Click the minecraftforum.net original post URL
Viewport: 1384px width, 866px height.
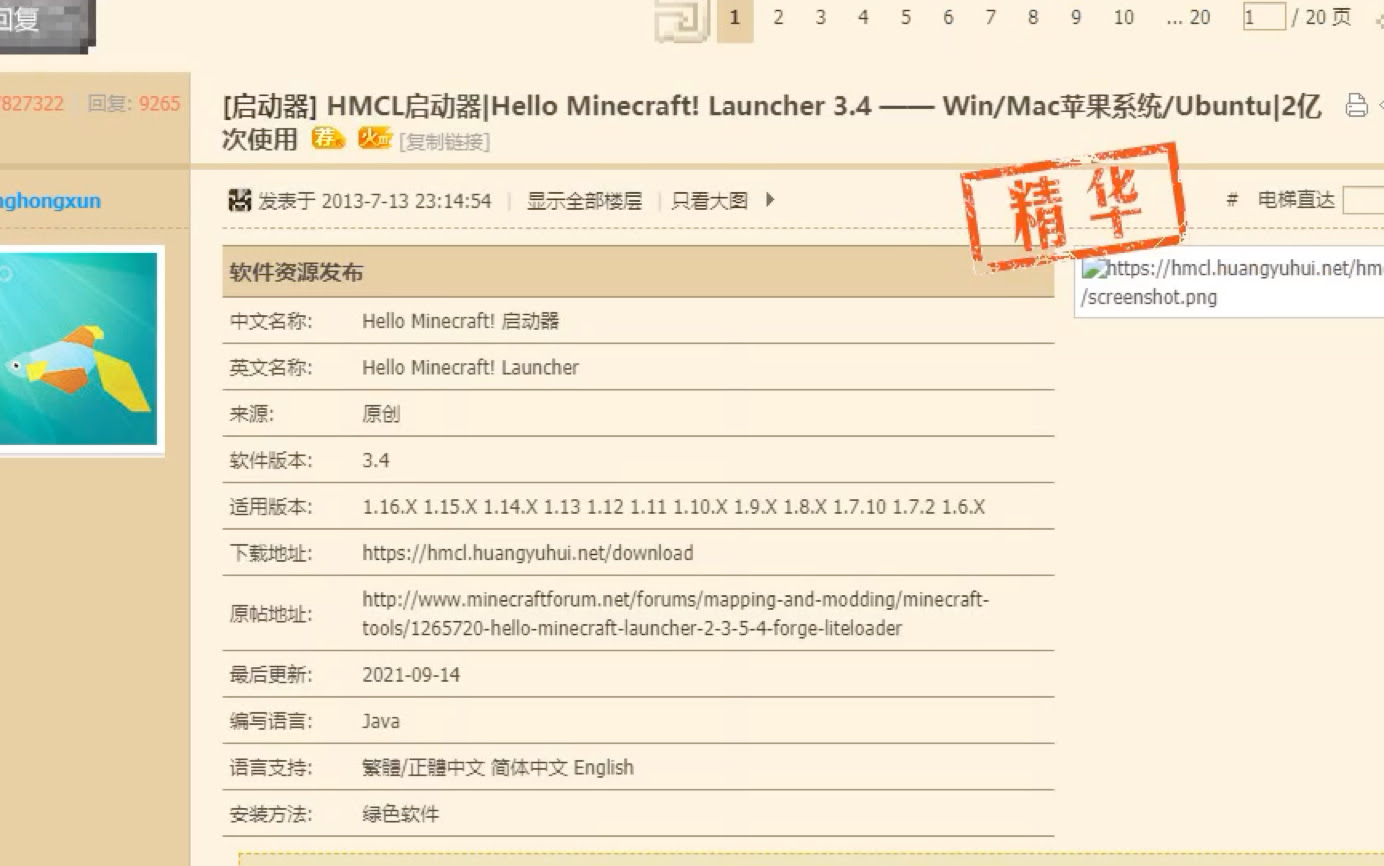click(x=675, y=614)
